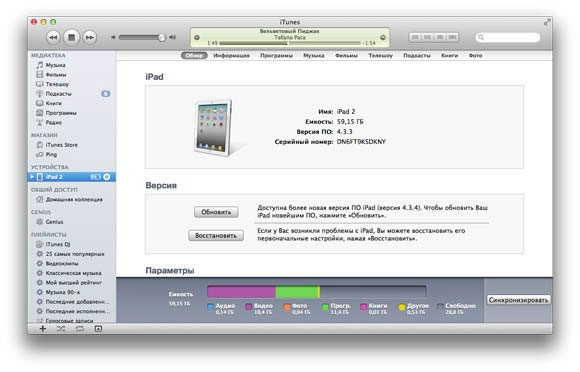The width and height of the screenshot is (580, 372).
Task: Click the full-screen arrows icon in the title bar
Action: [547, 22]
